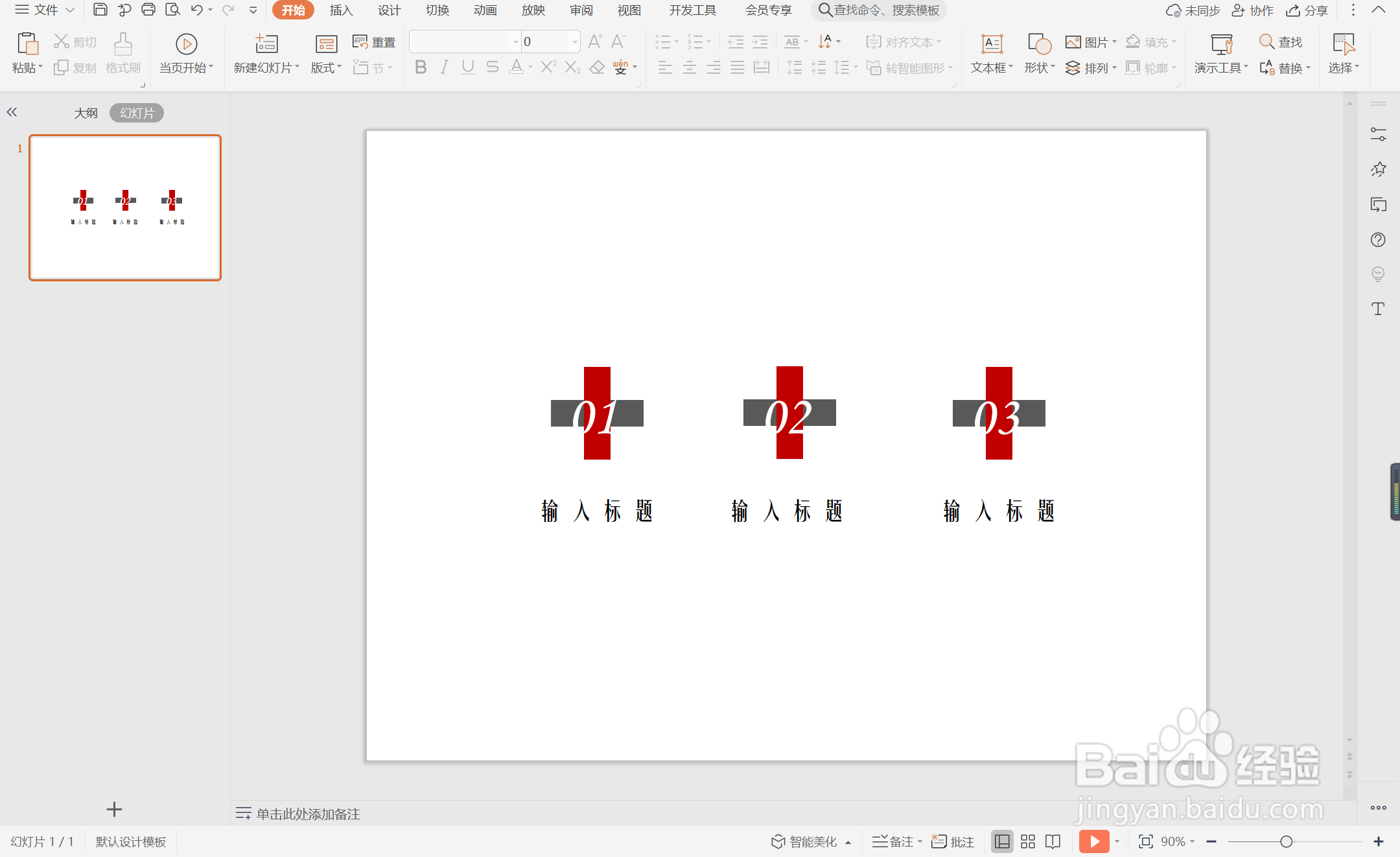Click the Text Box (文本框) icon
The width and height of the screenshot is (1400, 857).
(991, 44)
